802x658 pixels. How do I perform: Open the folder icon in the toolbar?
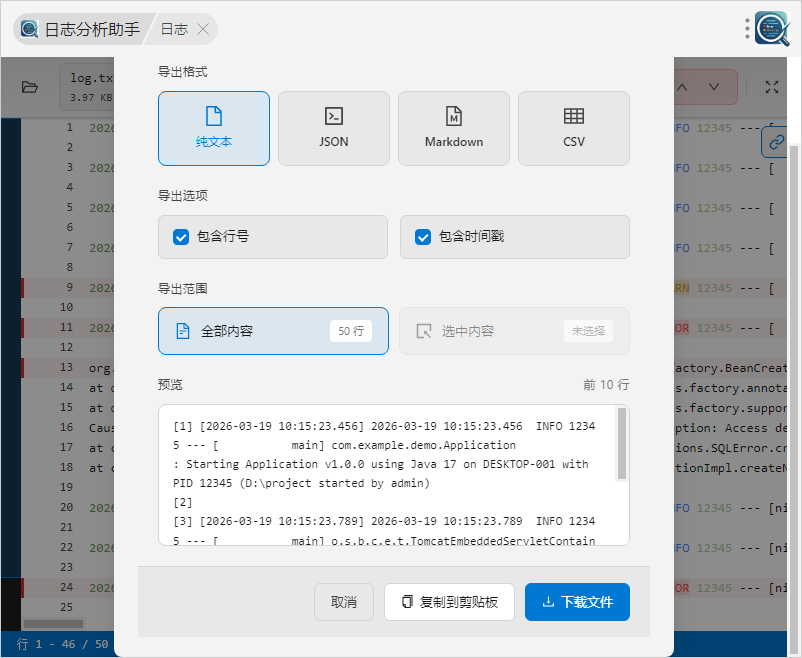30,87
